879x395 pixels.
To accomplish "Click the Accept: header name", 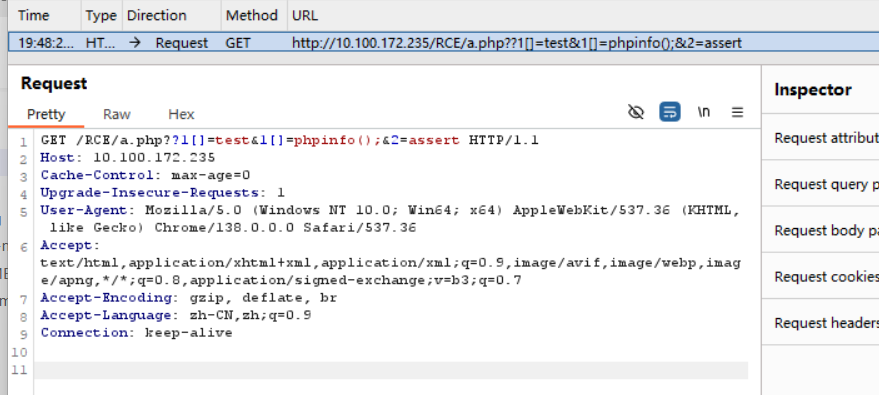I will pos(70,245).
